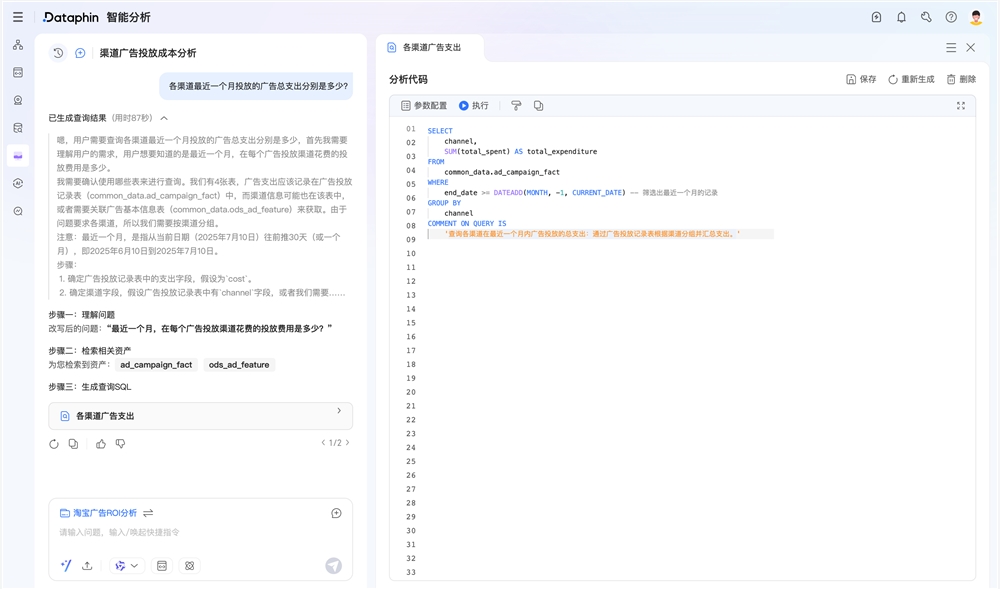Open the panel list menu icon at right
1000x589 pixels.
[951, 48]
